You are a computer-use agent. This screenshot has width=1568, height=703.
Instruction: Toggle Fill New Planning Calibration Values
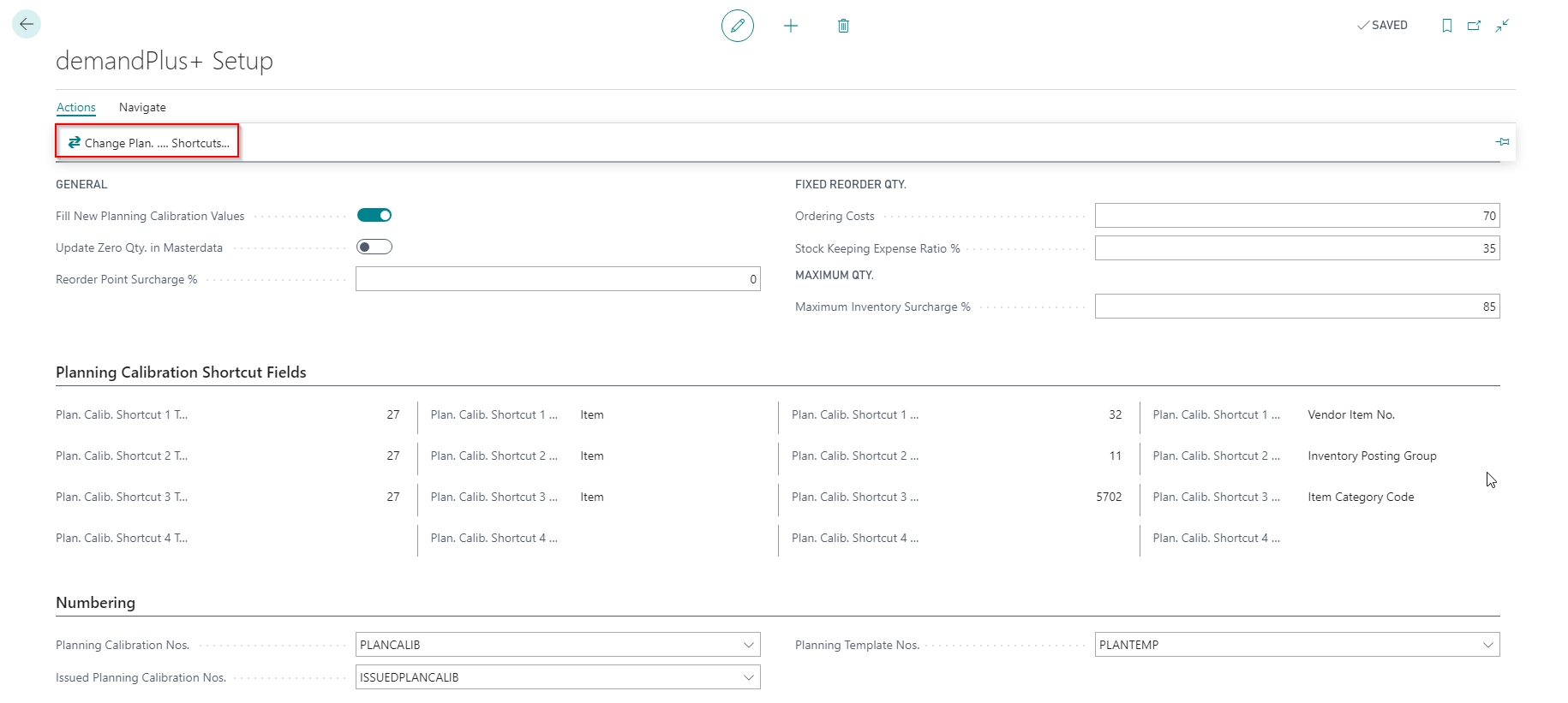[x=374, y=215]
